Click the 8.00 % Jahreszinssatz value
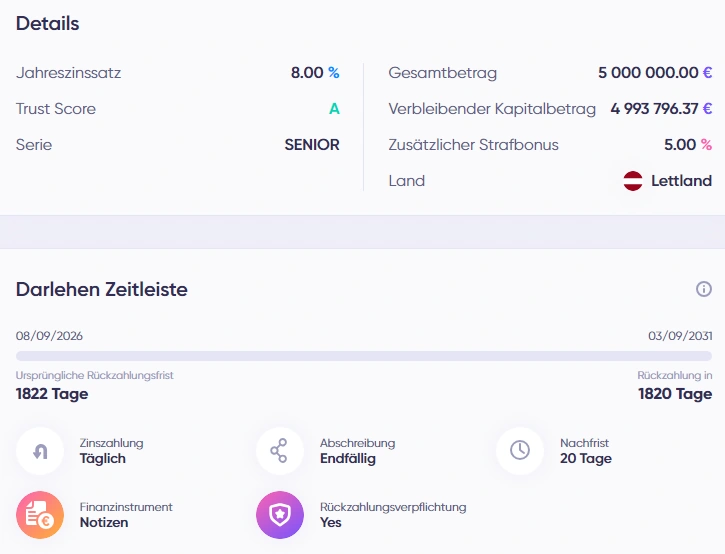 pos(315,73)
